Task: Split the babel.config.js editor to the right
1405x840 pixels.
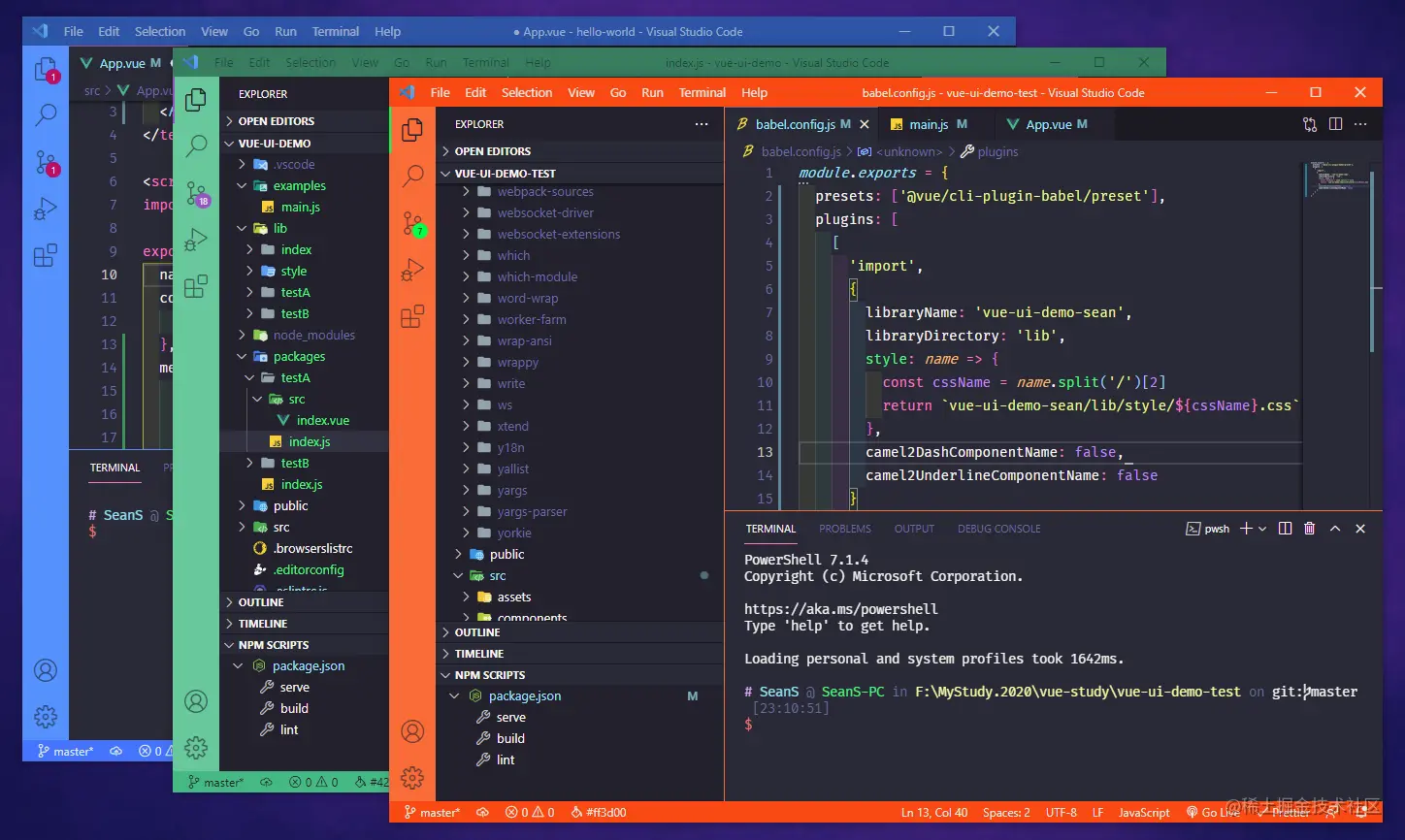Action: point(1335,124)
